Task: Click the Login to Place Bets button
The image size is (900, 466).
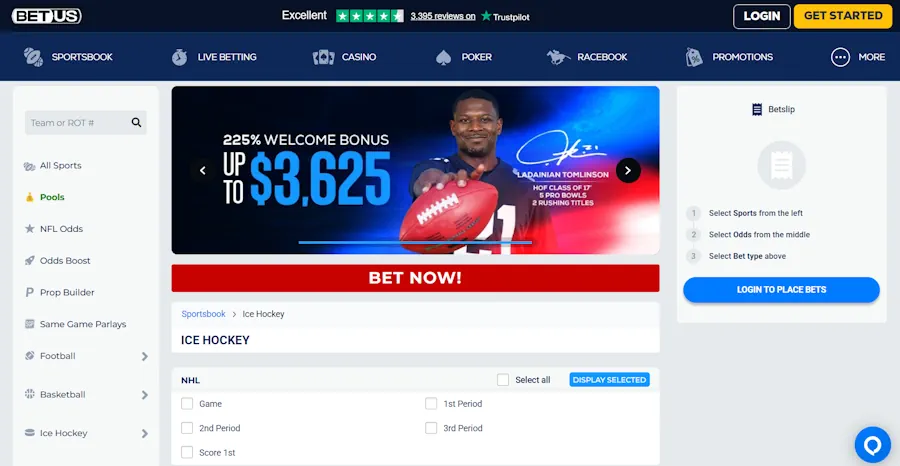Action: 781,290
